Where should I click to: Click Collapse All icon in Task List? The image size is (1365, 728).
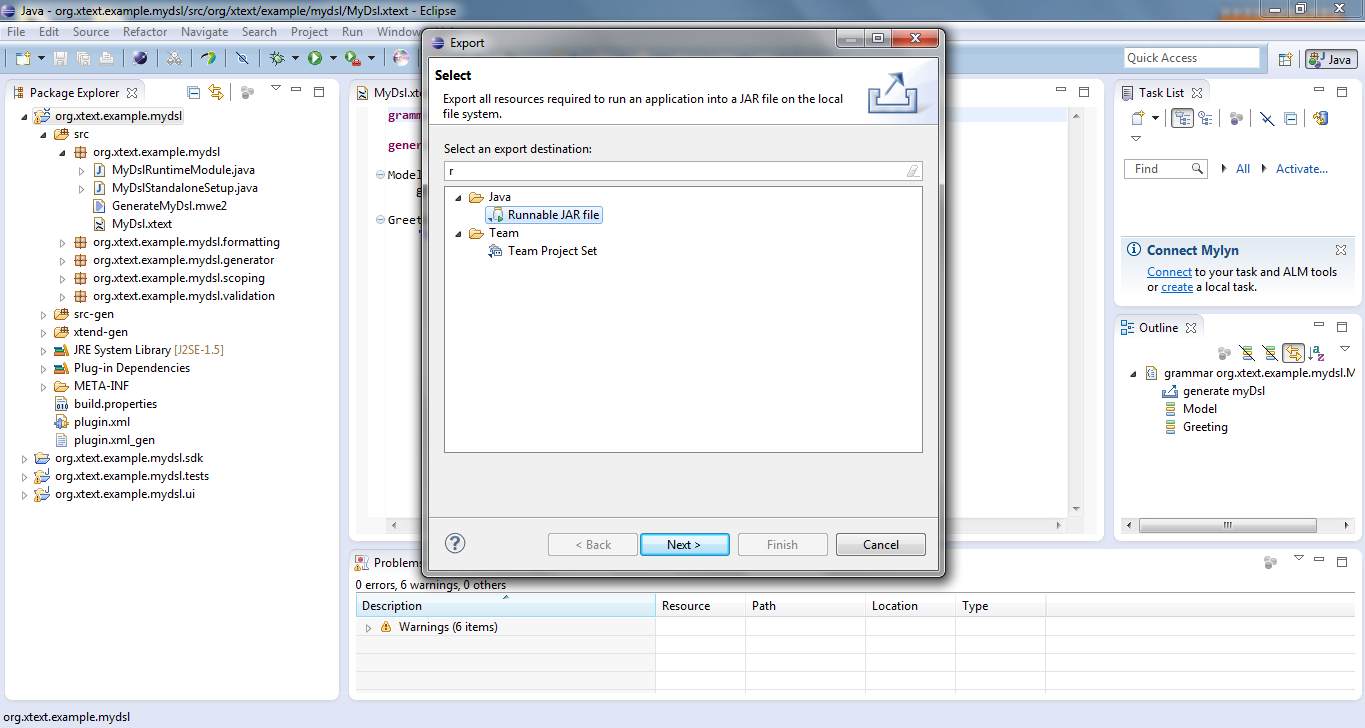[1290, 118]
